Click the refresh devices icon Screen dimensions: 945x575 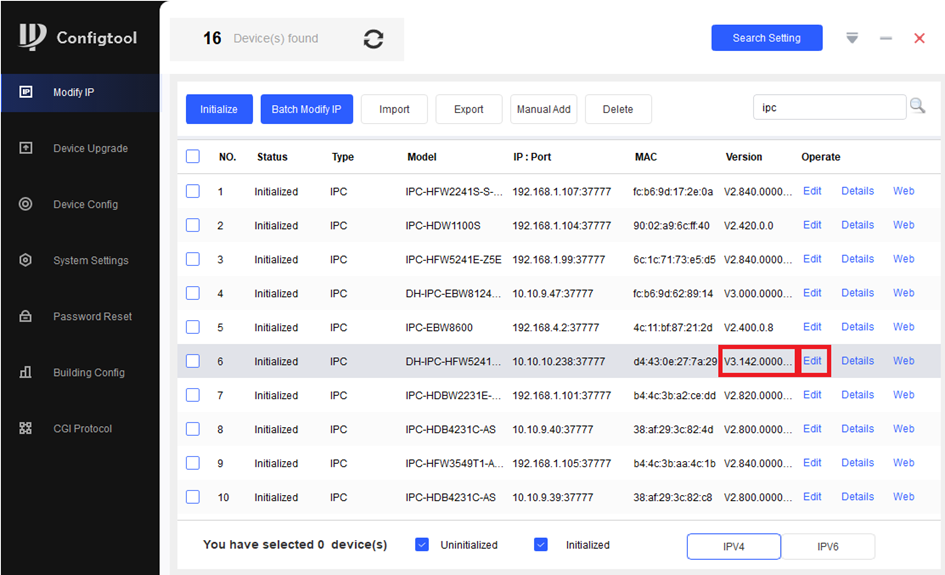(373, 39)
